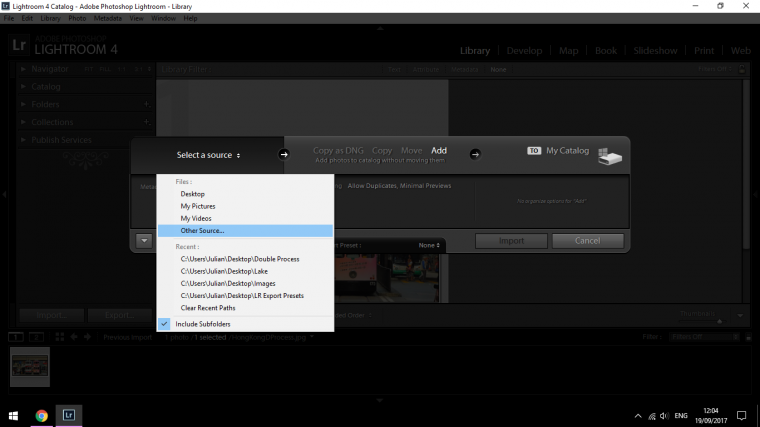Click Export... button in left panel
Viewport: 760px width, 427px height.
pos(120,315)
